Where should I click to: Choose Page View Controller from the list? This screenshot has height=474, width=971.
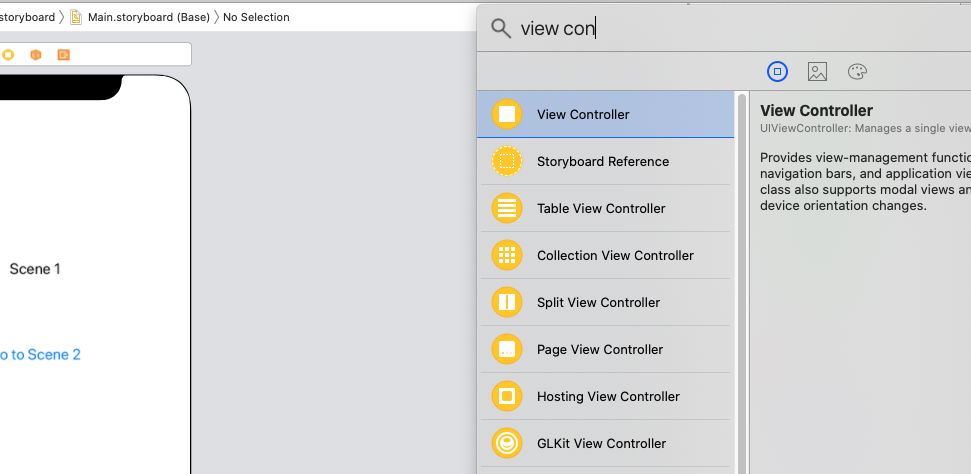pyautogui.click(x=600, y=349)
